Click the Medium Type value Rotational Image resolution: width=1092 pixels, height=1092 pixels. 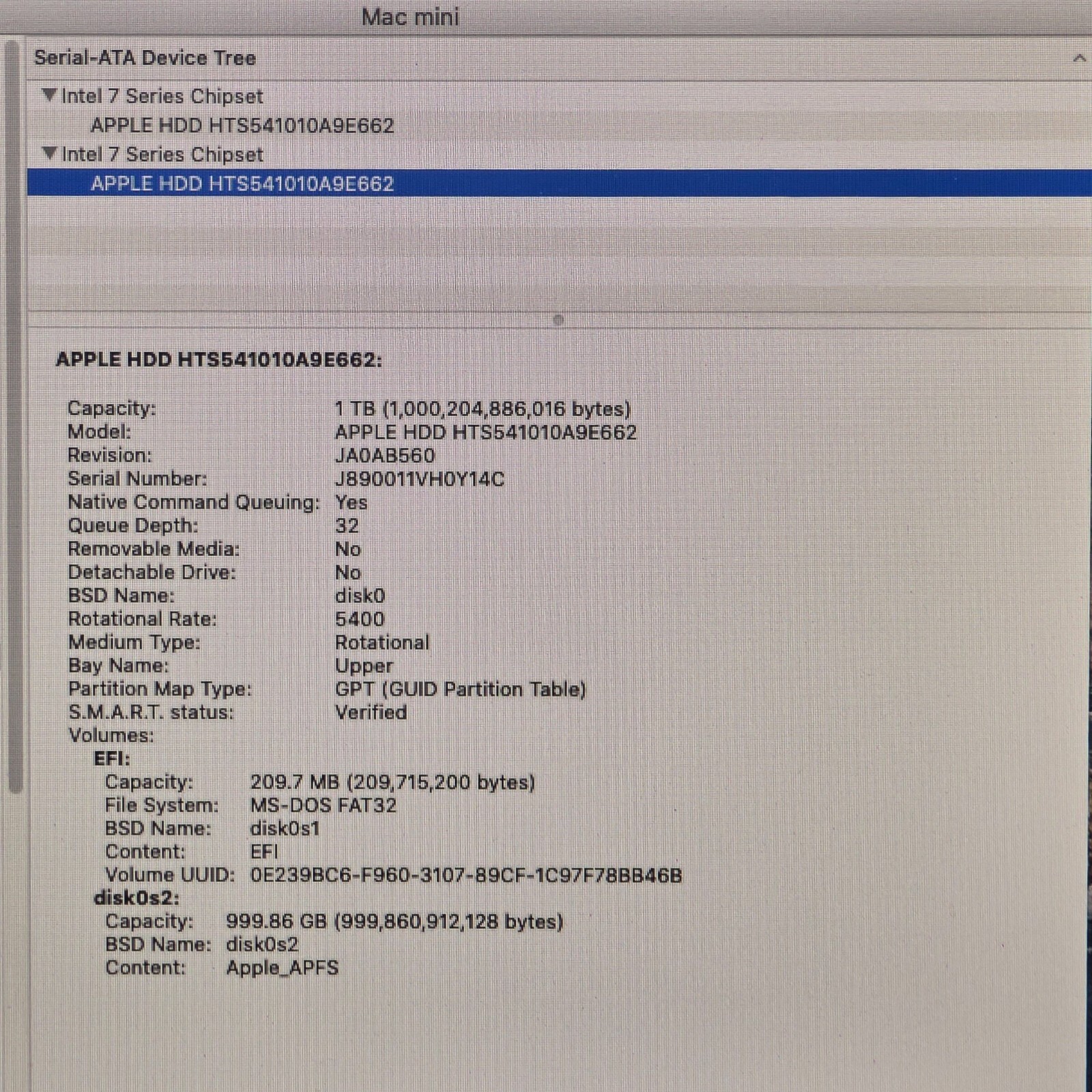[x=382, y=642]
